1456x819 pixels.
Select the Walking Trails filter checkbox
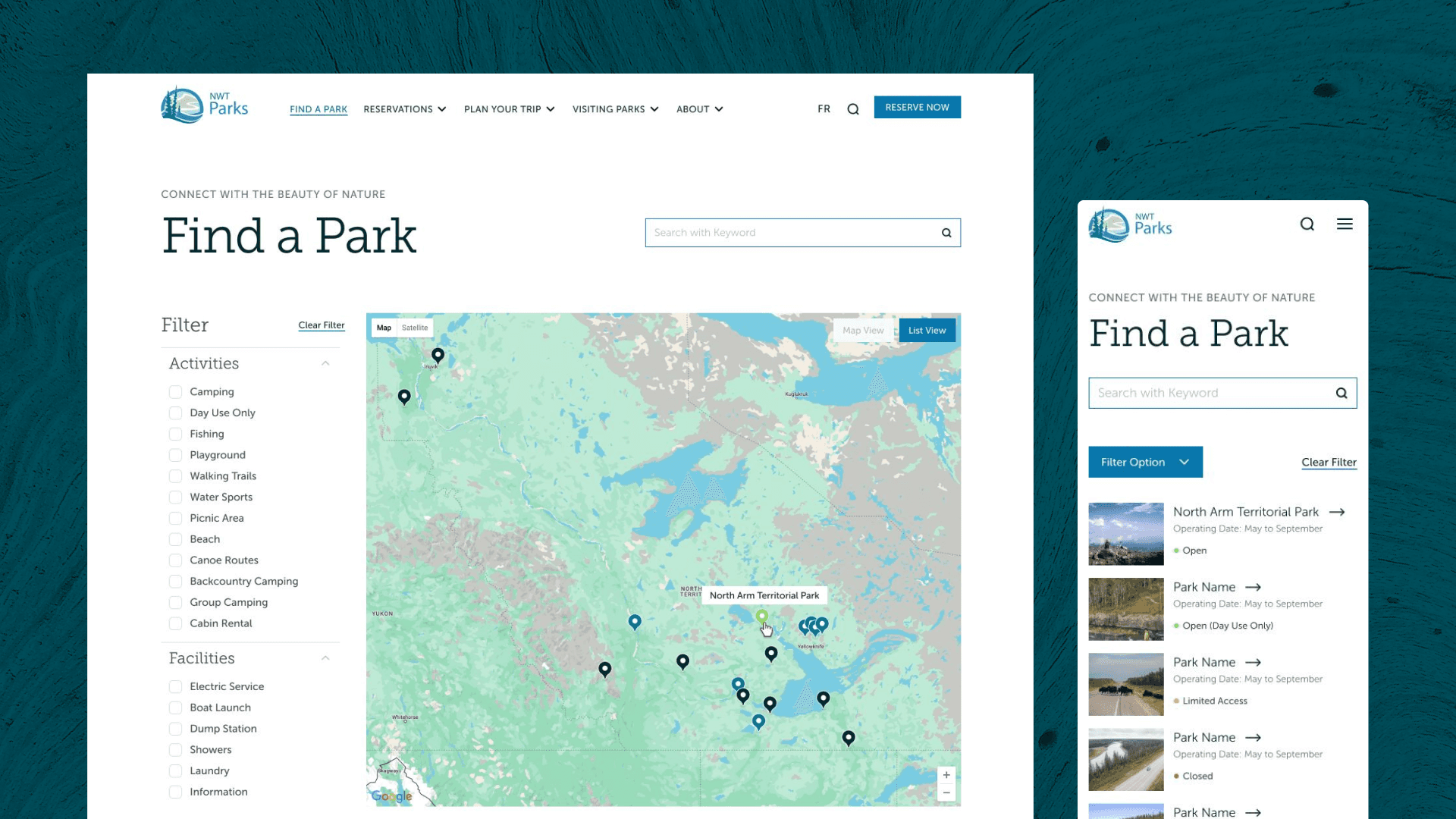coord(175,476)
